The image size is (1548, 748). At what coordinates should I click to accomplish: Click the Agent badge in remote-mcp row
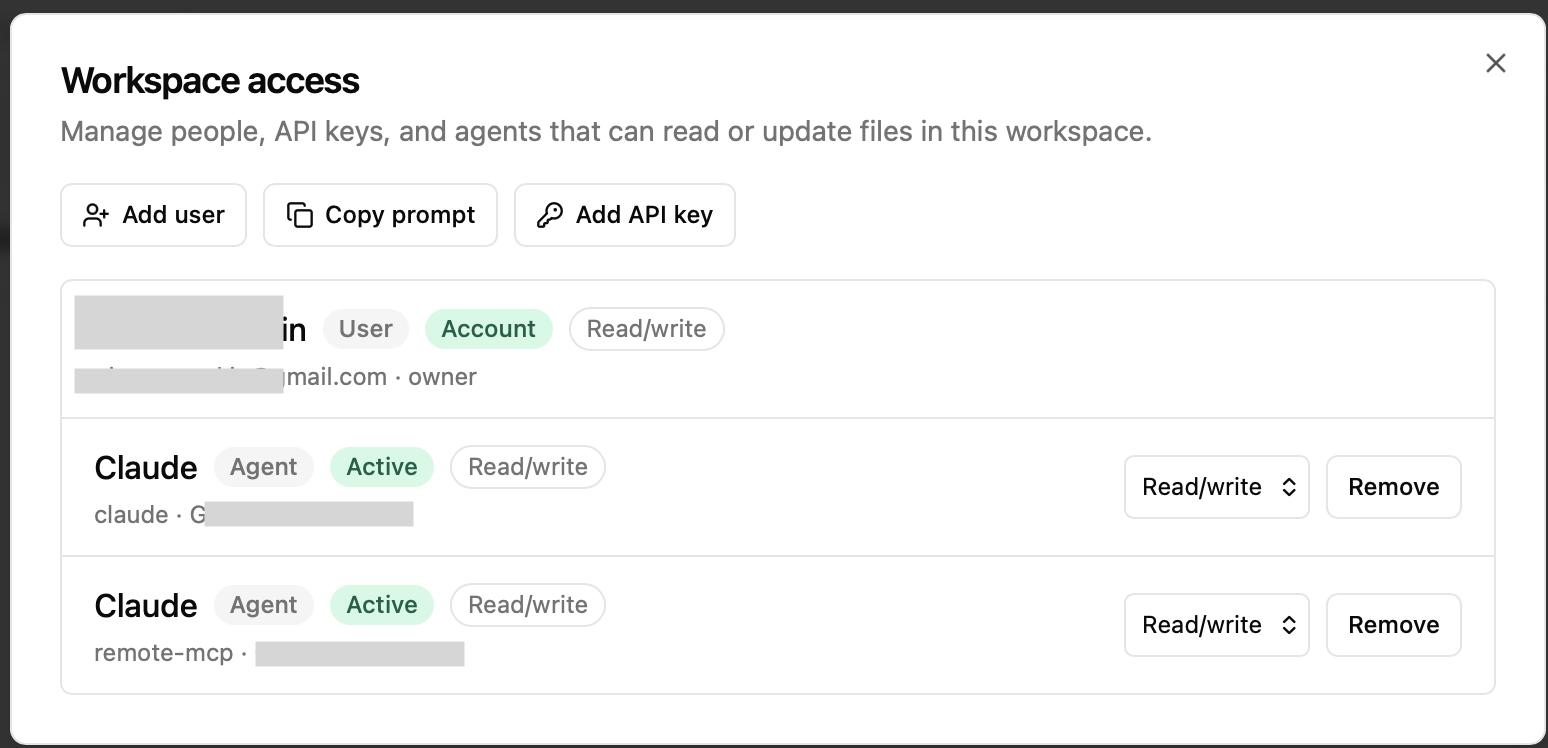tap(263, 605)
